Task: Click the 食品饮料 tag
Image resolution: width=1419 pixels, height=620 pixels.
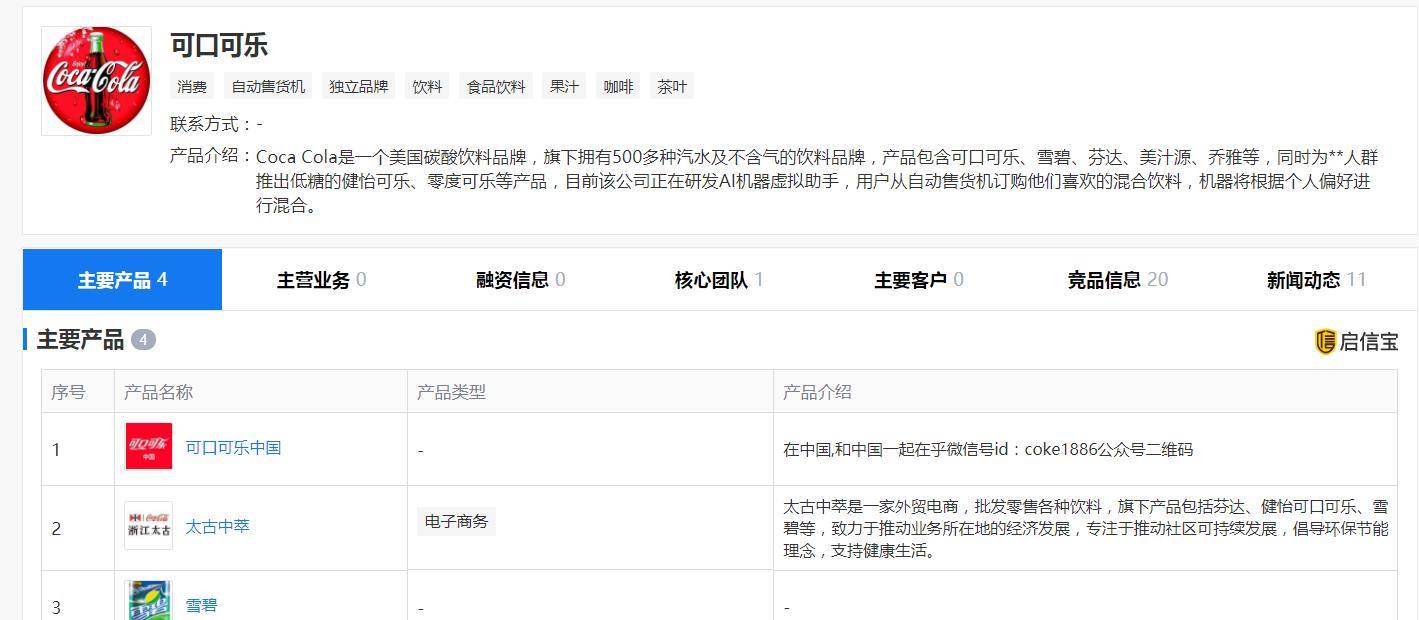Action: click(496, 86)
